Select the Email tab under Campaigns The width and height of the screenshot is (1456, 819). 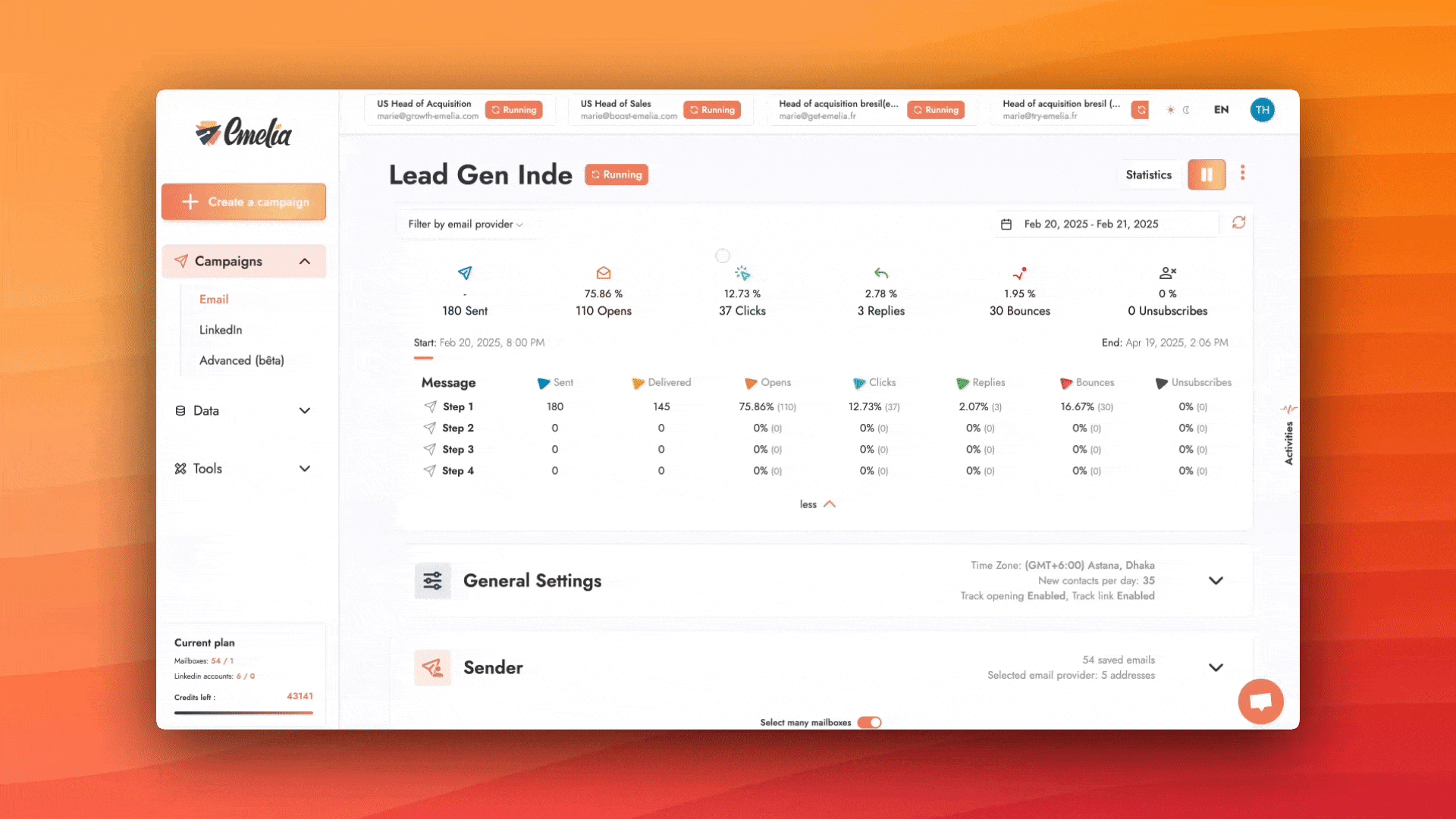pyautogui.click(x=213, y=299)
